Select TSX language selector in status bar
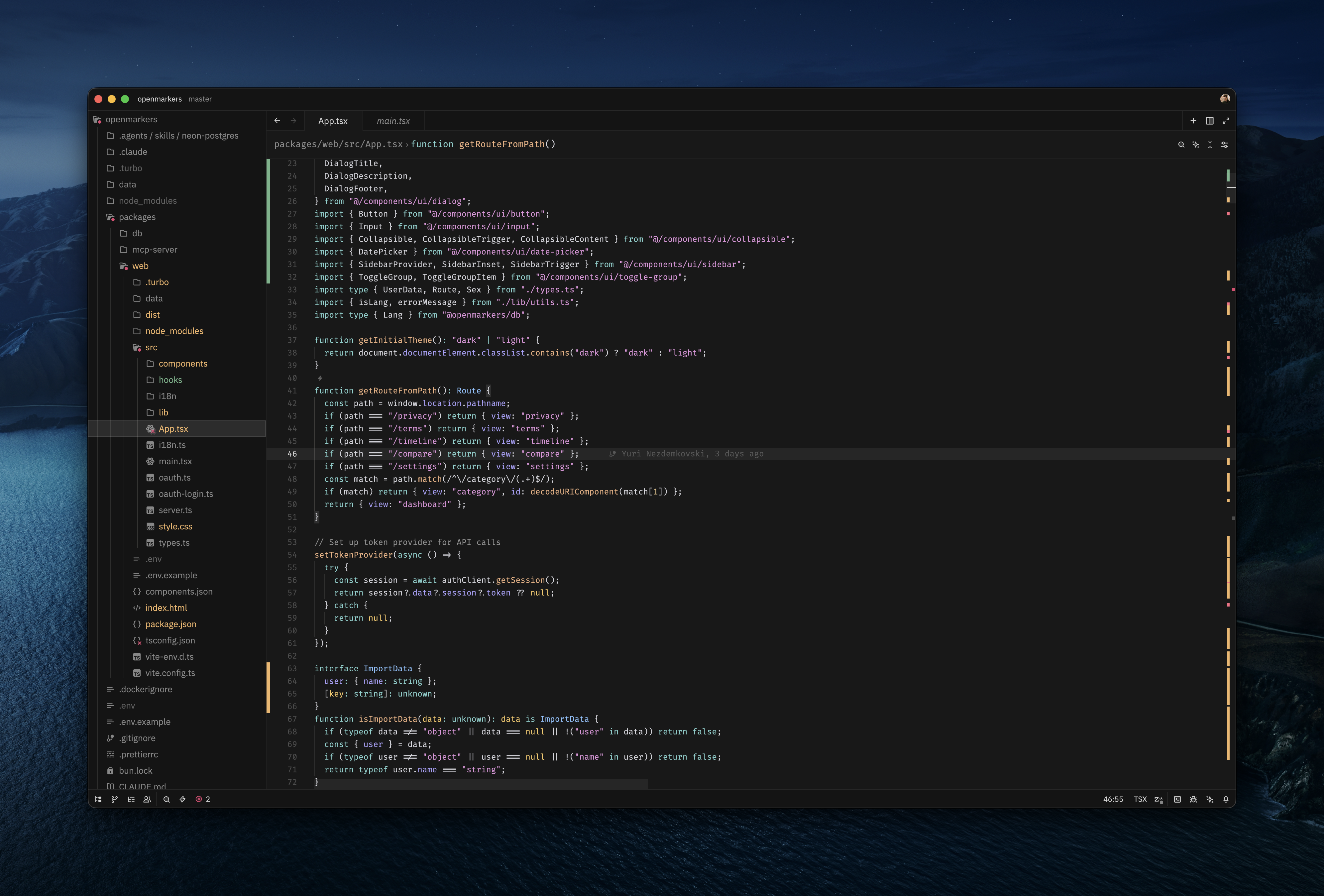The image size is (1324, 896). [1140, 799]
